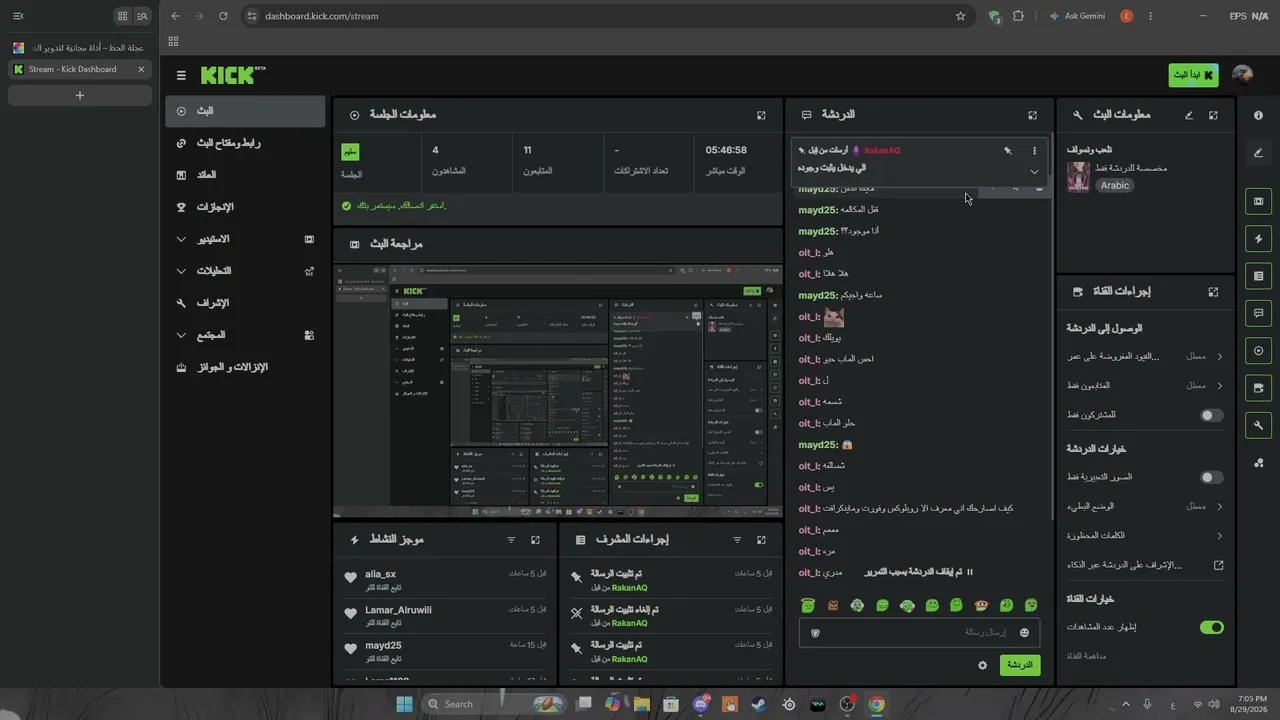This screenshot has width=1280, height=720.
Task: Toggle emotes-only mode (الصور التعبيرية فقط)
Action: [x=1211, y=477]
